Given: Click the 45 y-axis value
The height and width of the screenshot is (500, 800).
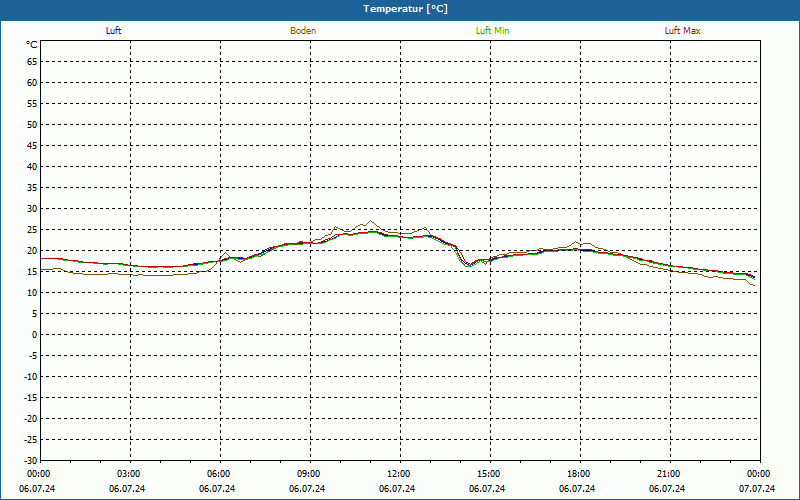Looking at the screenshot, I should (32, 145).
